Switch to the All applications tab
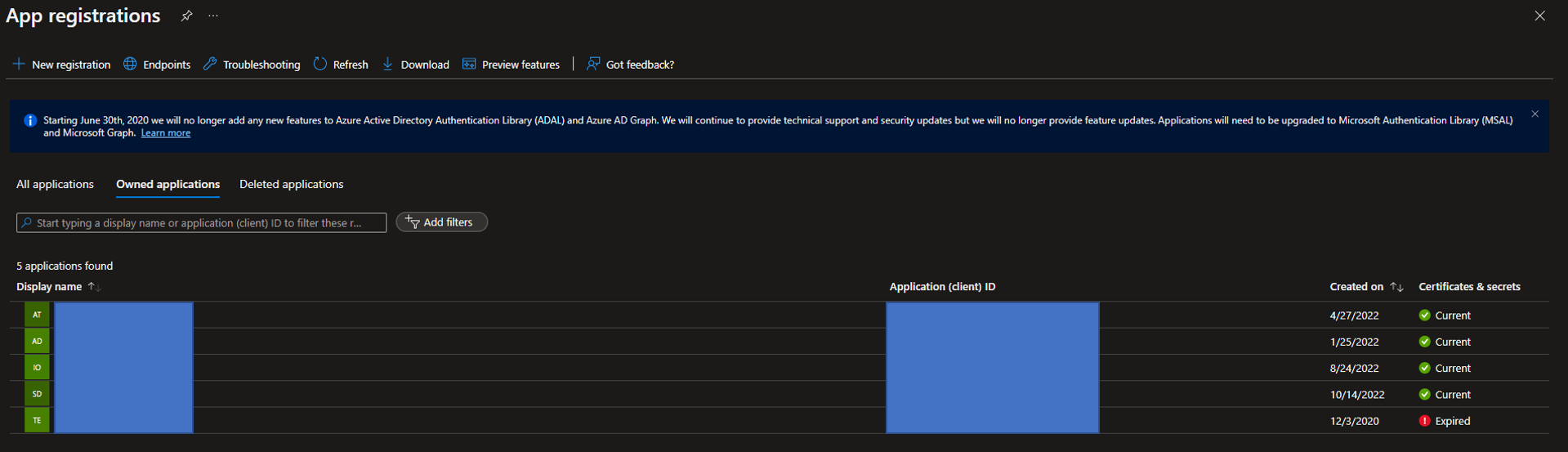This screenshot has width=1568, height=452. coord(55,185)
